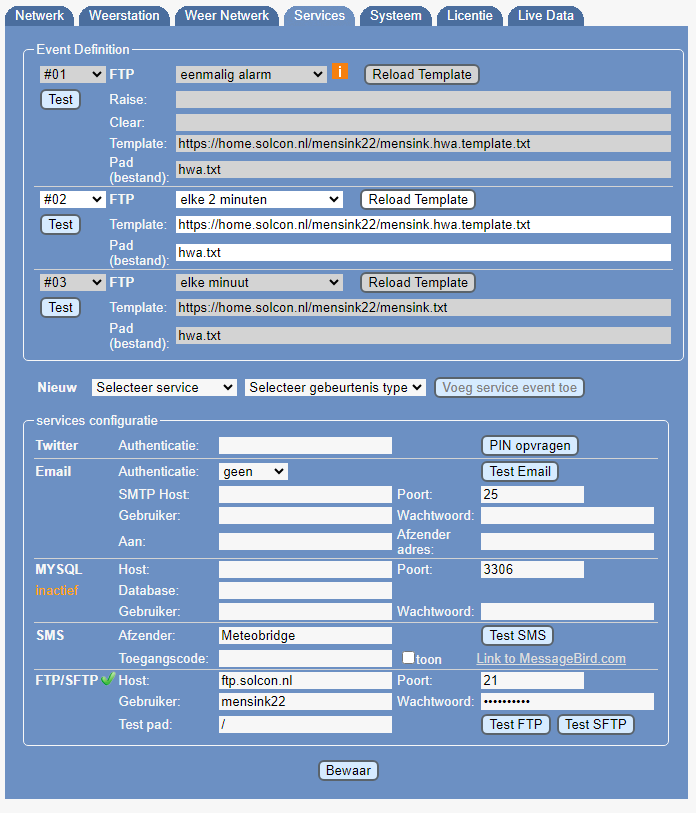
Task: Click the orange info icon next to event #01
Action: [x=340, y=72]
